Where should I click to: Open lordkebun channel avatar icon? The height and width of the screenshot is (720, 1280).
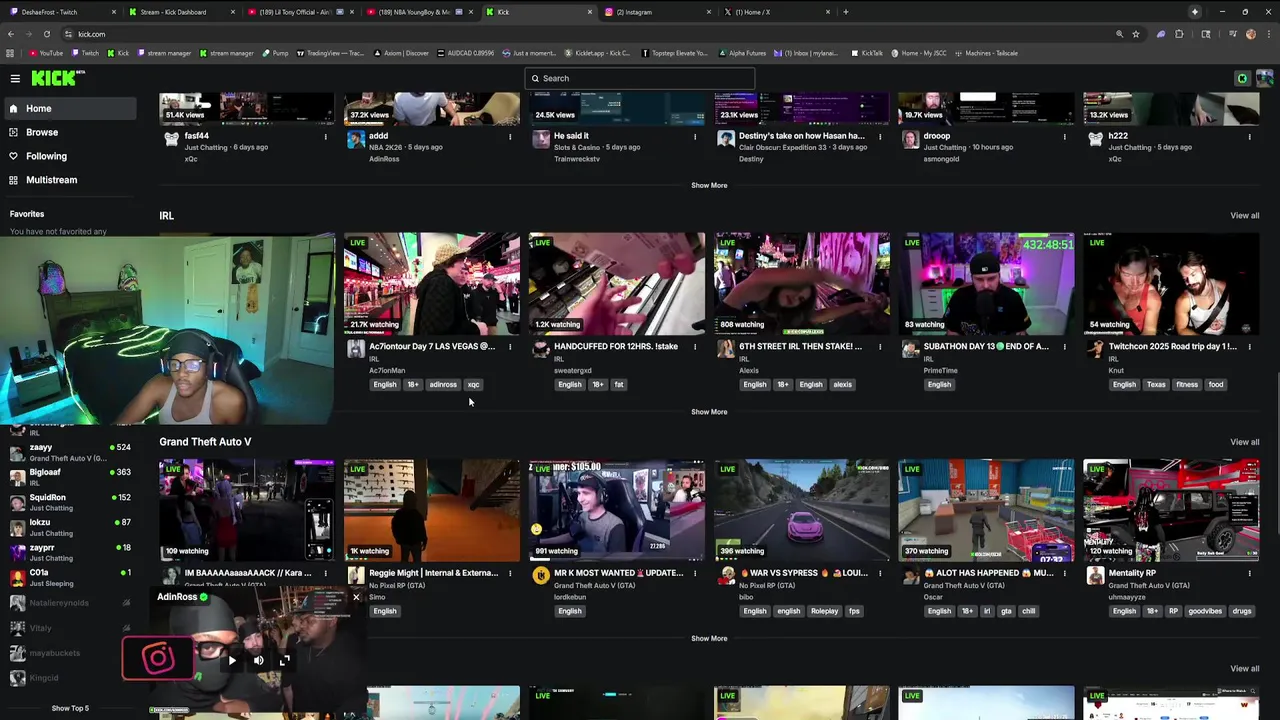pos(541,575)
